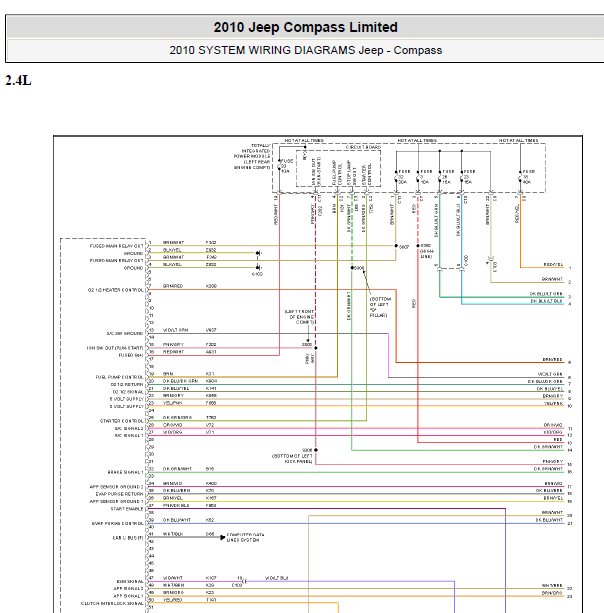Click the 'BRN/WHT' wire label at output 2
The image size is (604, 613).
click(x=552, y=279)
